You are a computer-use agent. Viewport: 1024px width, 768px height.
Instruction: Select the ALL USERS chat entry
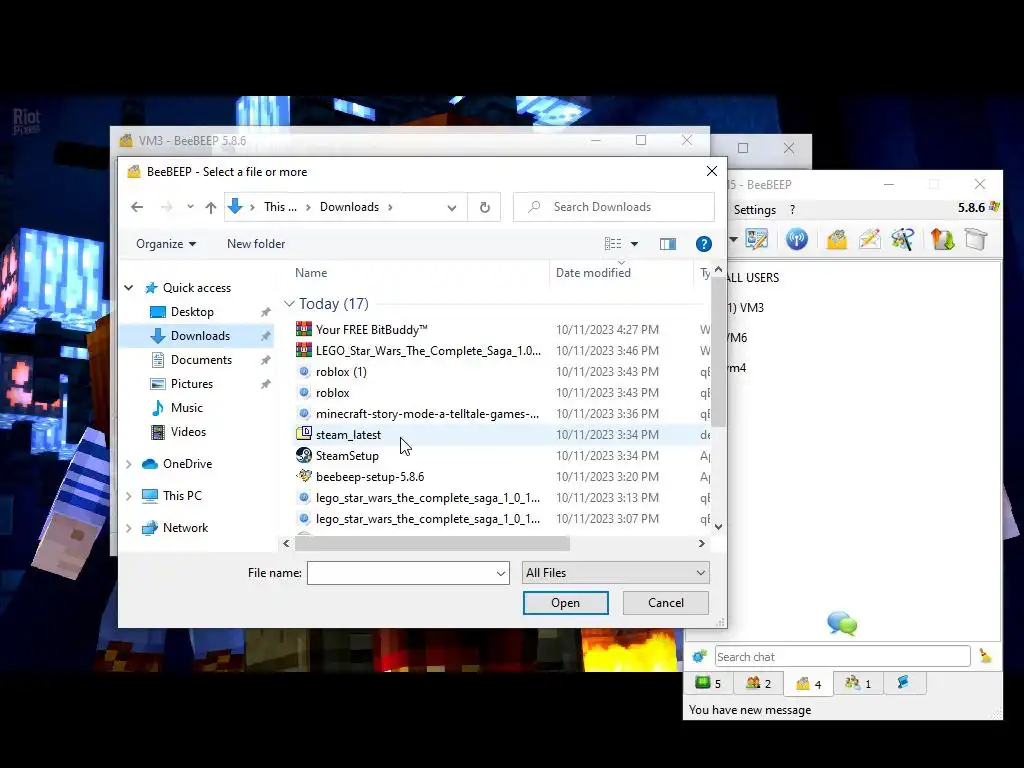point(753,278)
